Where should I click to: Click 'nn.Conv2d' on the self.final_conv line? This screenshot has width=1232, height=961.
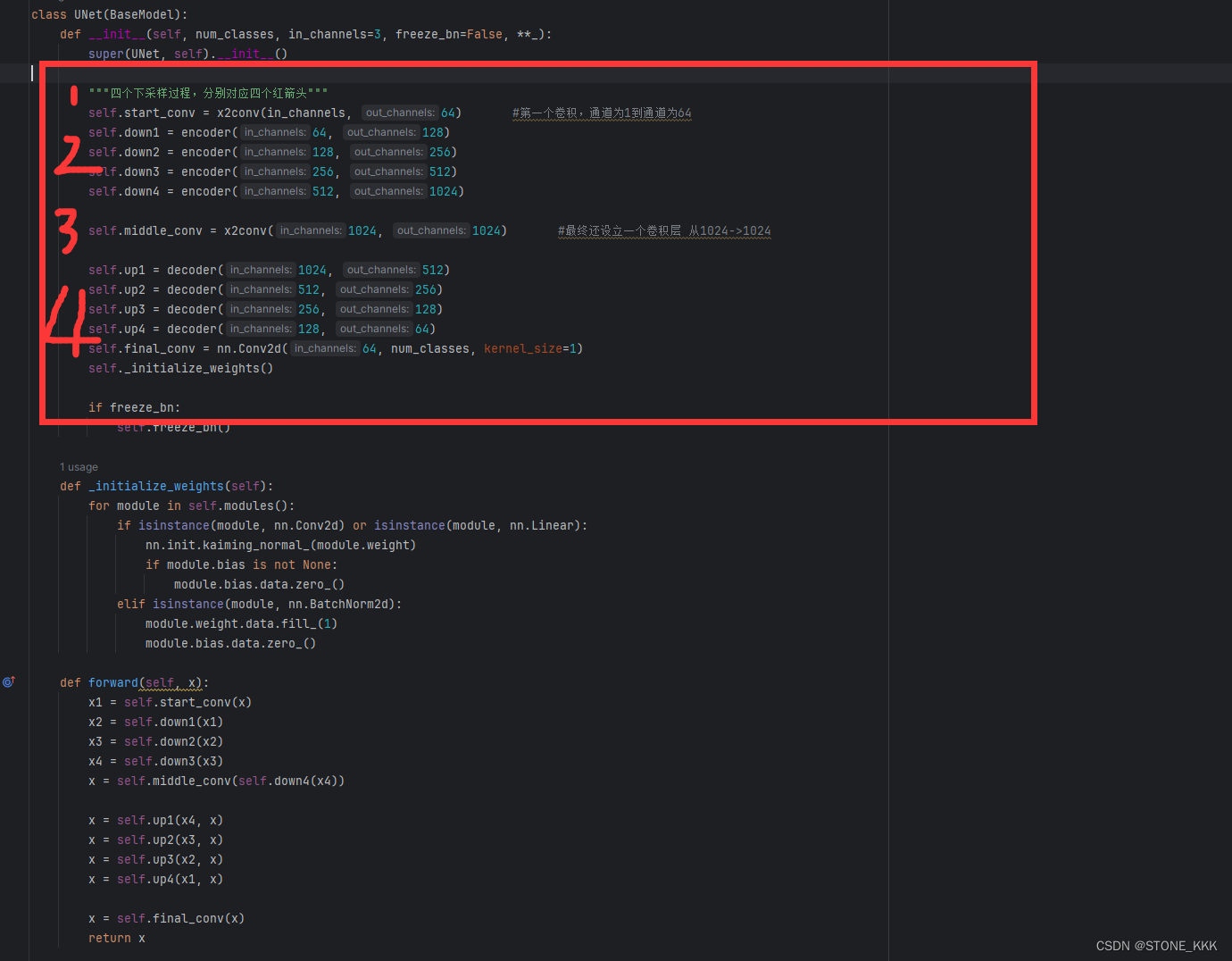249,348
